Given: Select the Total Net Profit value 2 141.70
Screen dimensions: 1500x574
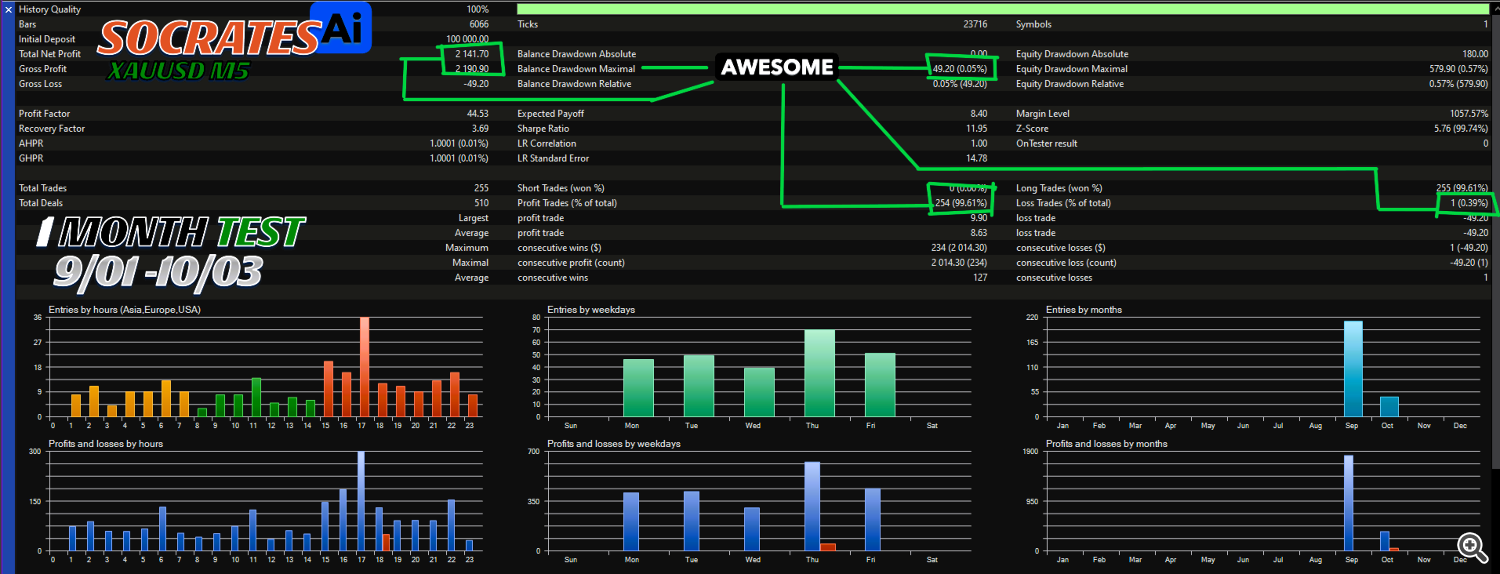Looking at the screenshot, I should [x=470, y=54].
